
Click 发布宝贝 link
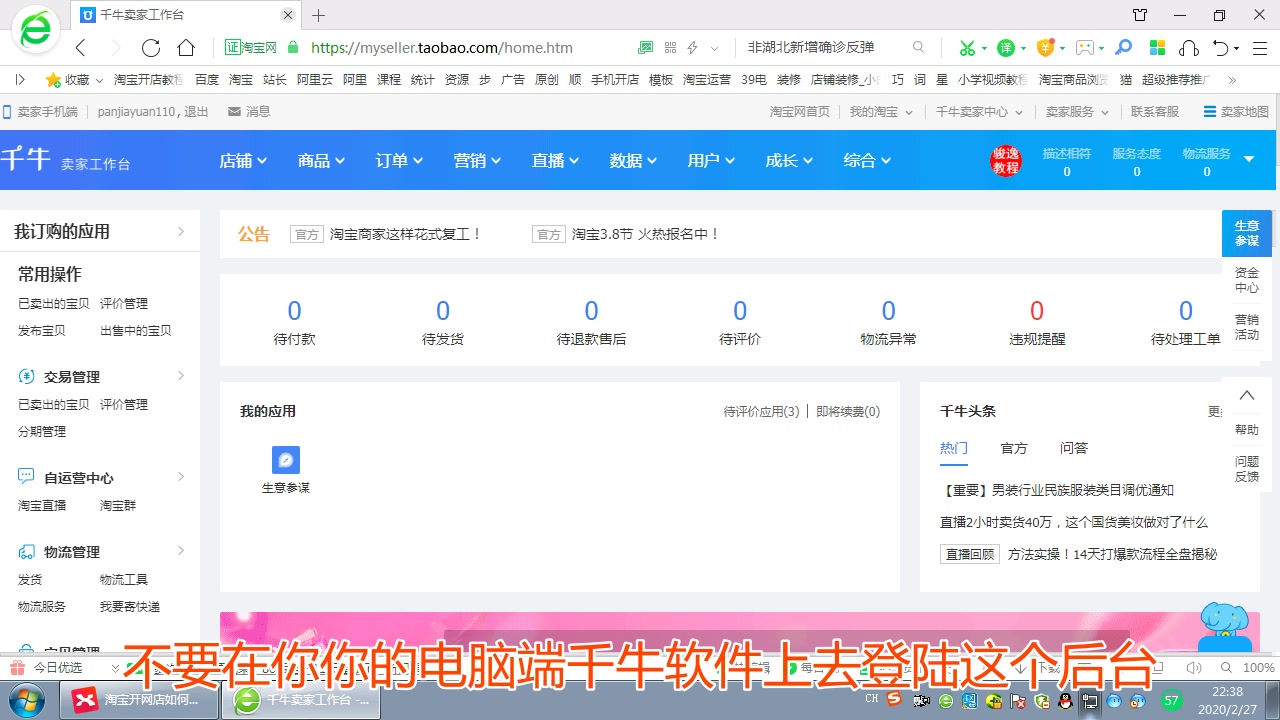[42, 330]
